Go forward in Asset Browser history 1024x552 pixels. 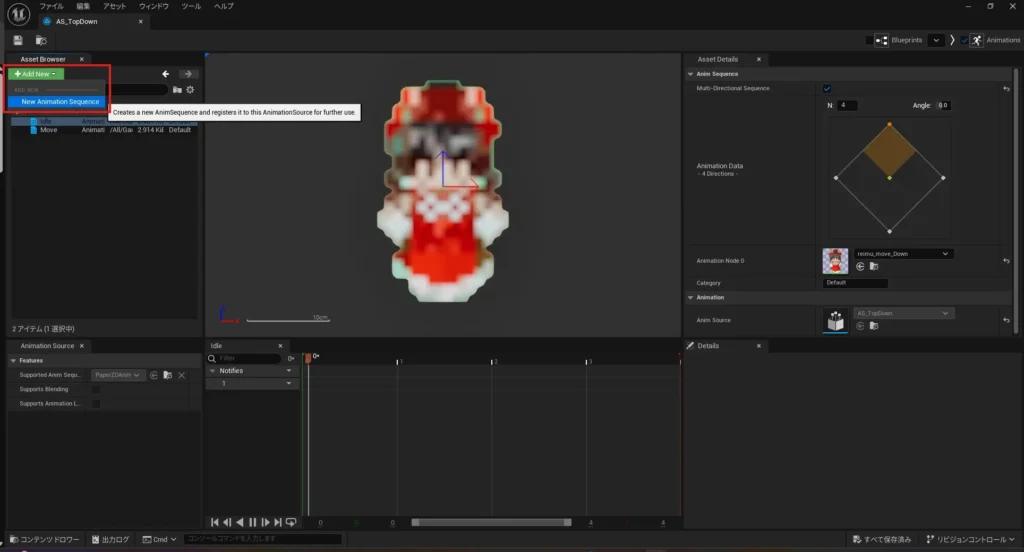point(188,74)
